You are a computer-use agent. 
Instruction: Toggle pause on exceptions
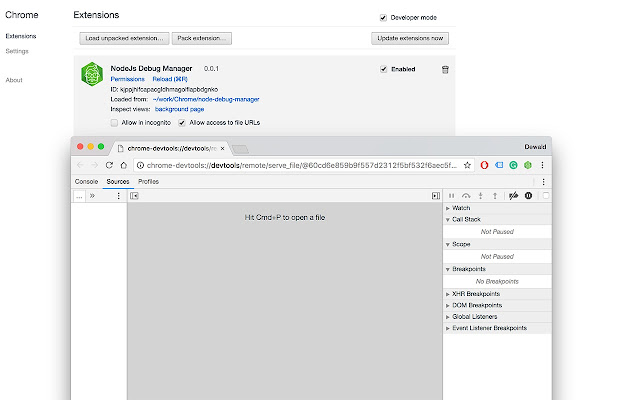point(528,196)
